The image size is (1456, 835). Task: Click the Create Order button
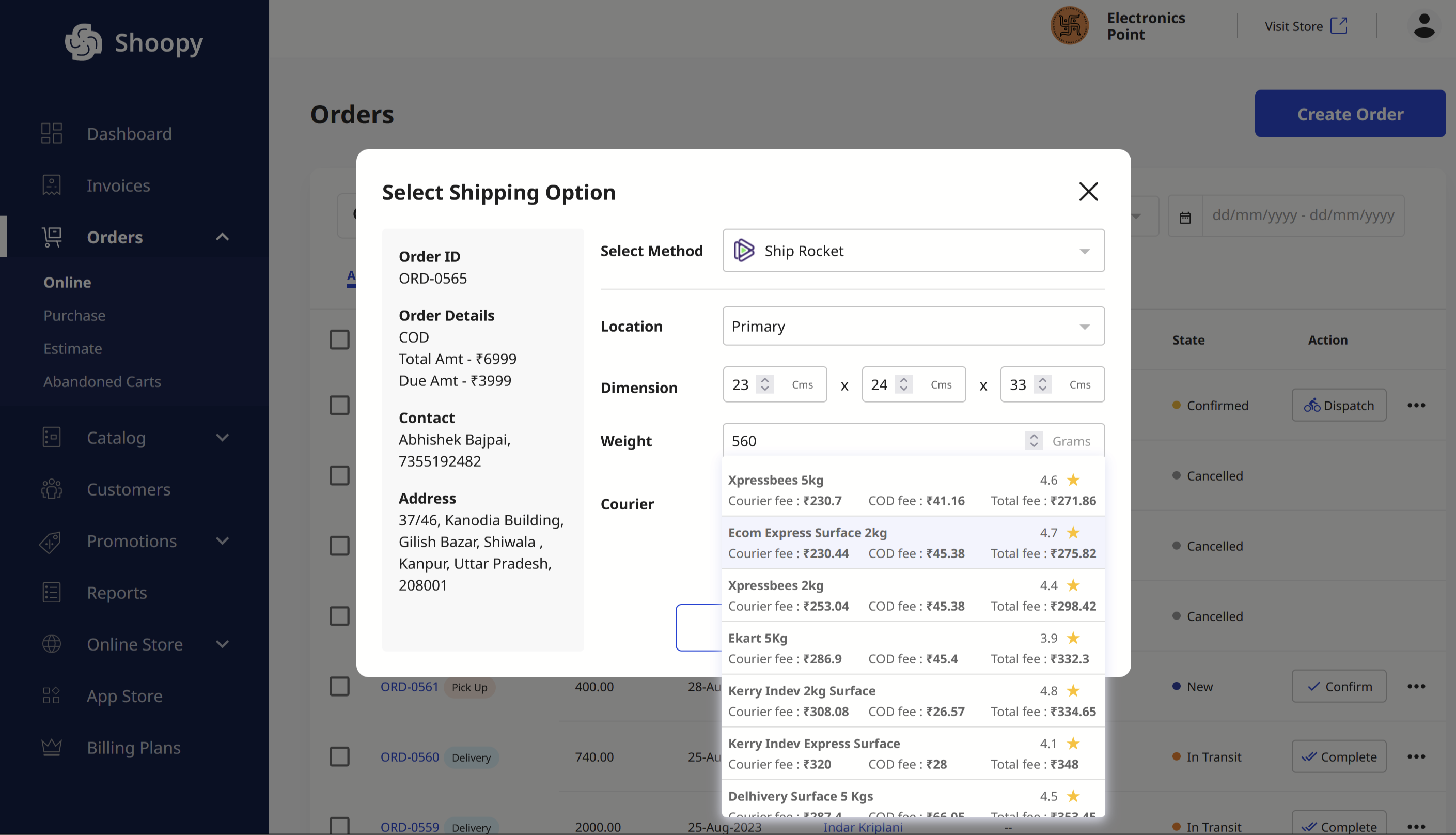[1351, 114]
